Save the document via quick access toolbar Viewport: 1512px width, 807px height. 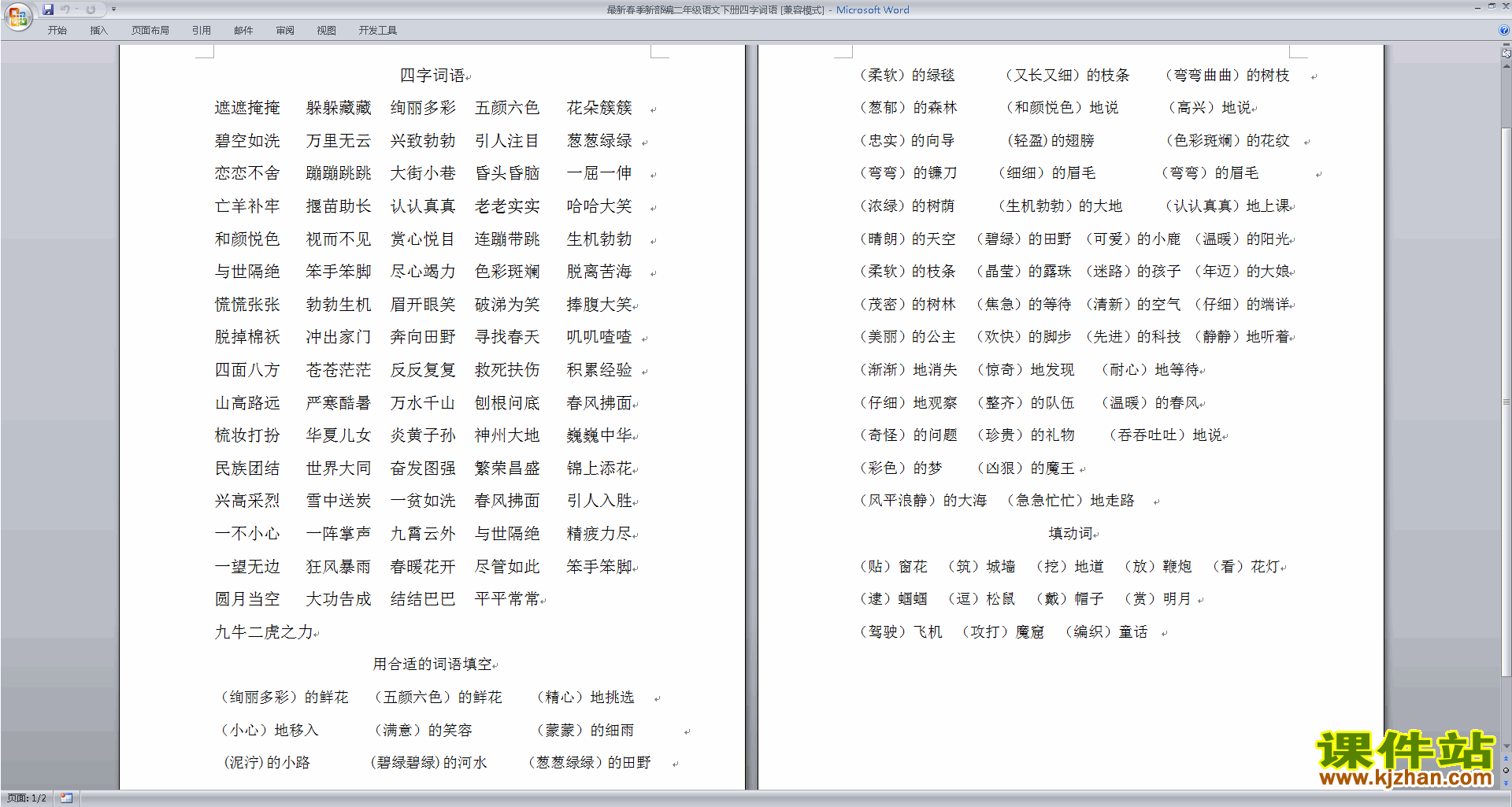(48, 9)
